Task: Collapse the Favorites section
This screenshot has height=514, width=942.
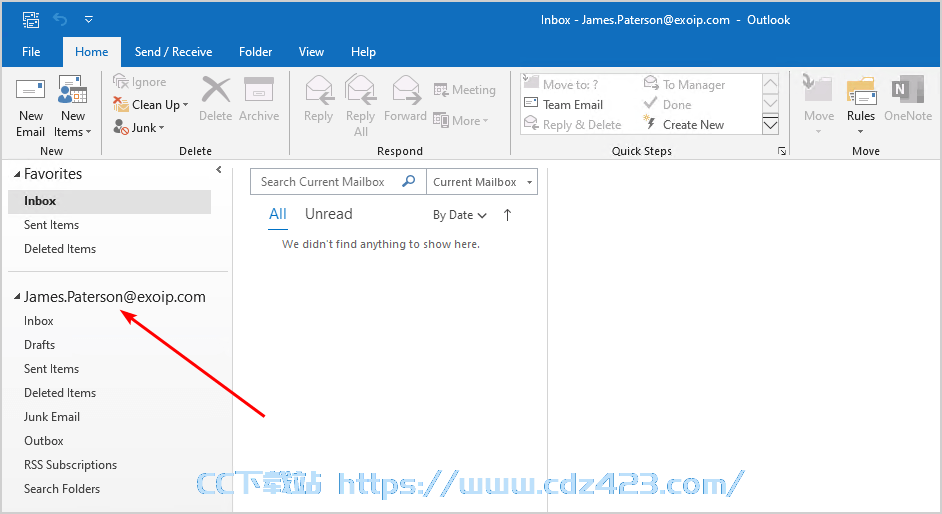Action: [x=17, y=174]
